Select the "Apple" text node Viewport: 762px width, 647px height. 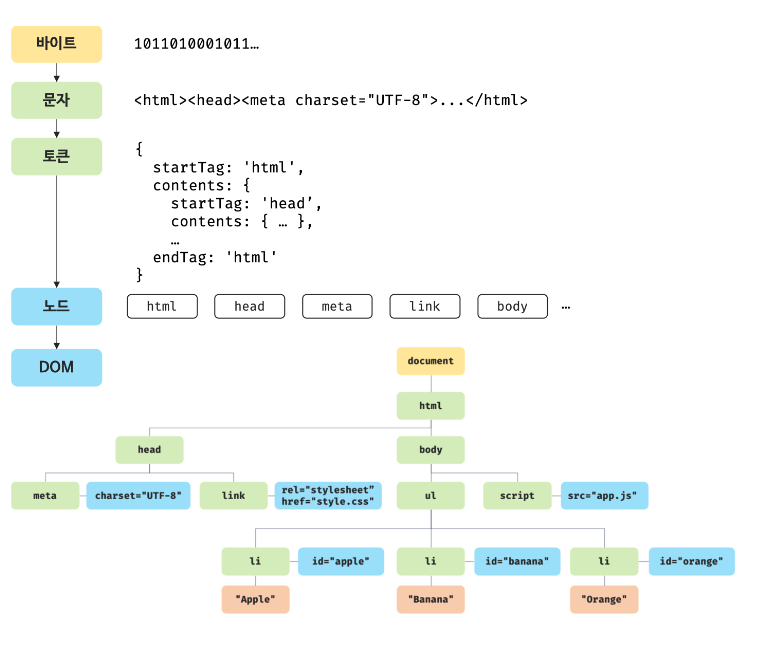pos(256,599)
